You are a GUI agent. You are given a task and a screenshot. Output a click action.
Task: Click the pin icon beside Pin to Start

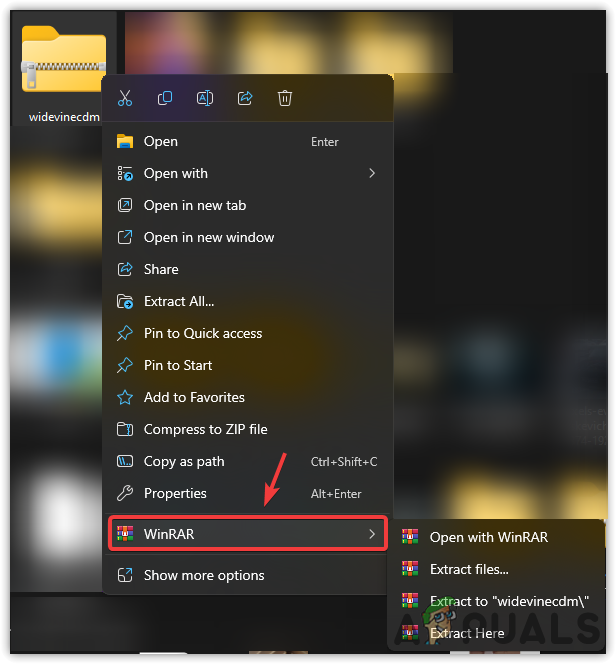coord(125,365)
